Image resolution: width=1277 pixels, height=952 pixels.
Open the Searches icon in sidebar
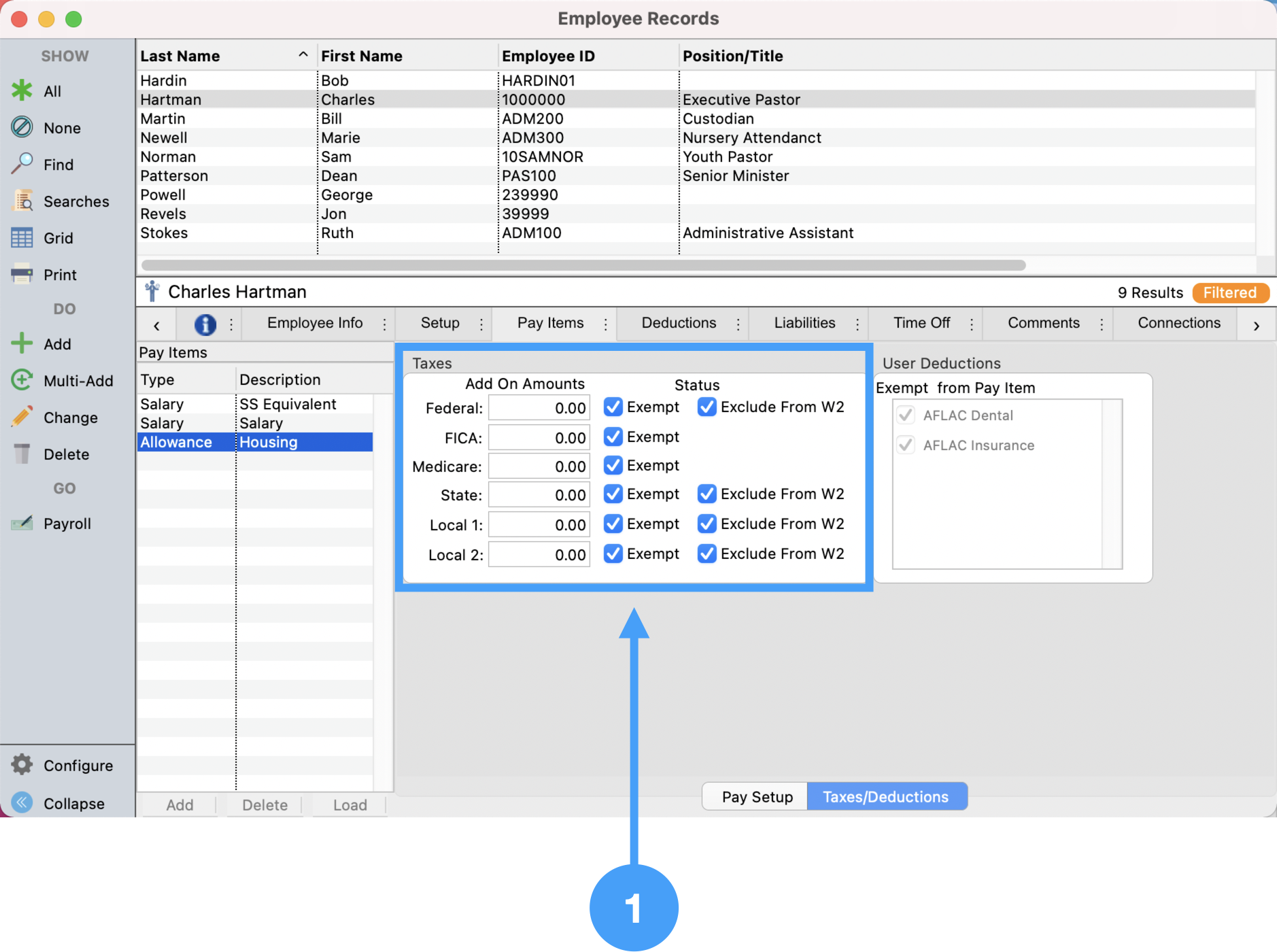(23, 201)
